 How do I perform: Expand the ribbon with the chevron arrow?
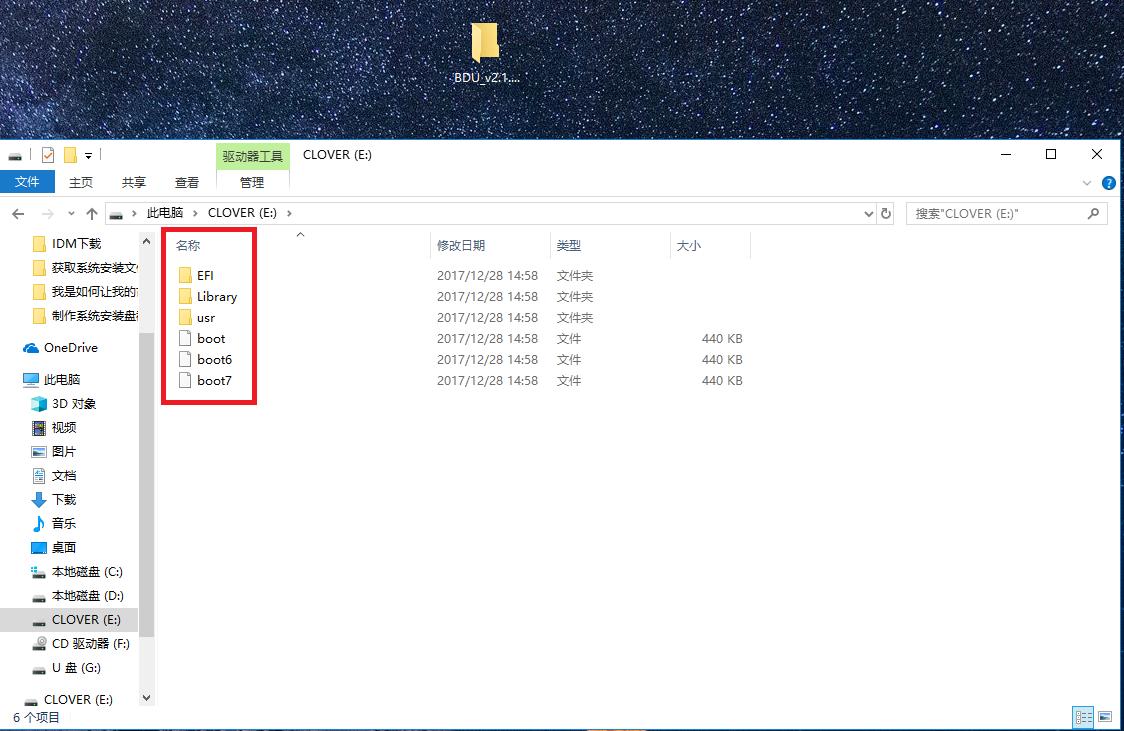(1088, 182)
